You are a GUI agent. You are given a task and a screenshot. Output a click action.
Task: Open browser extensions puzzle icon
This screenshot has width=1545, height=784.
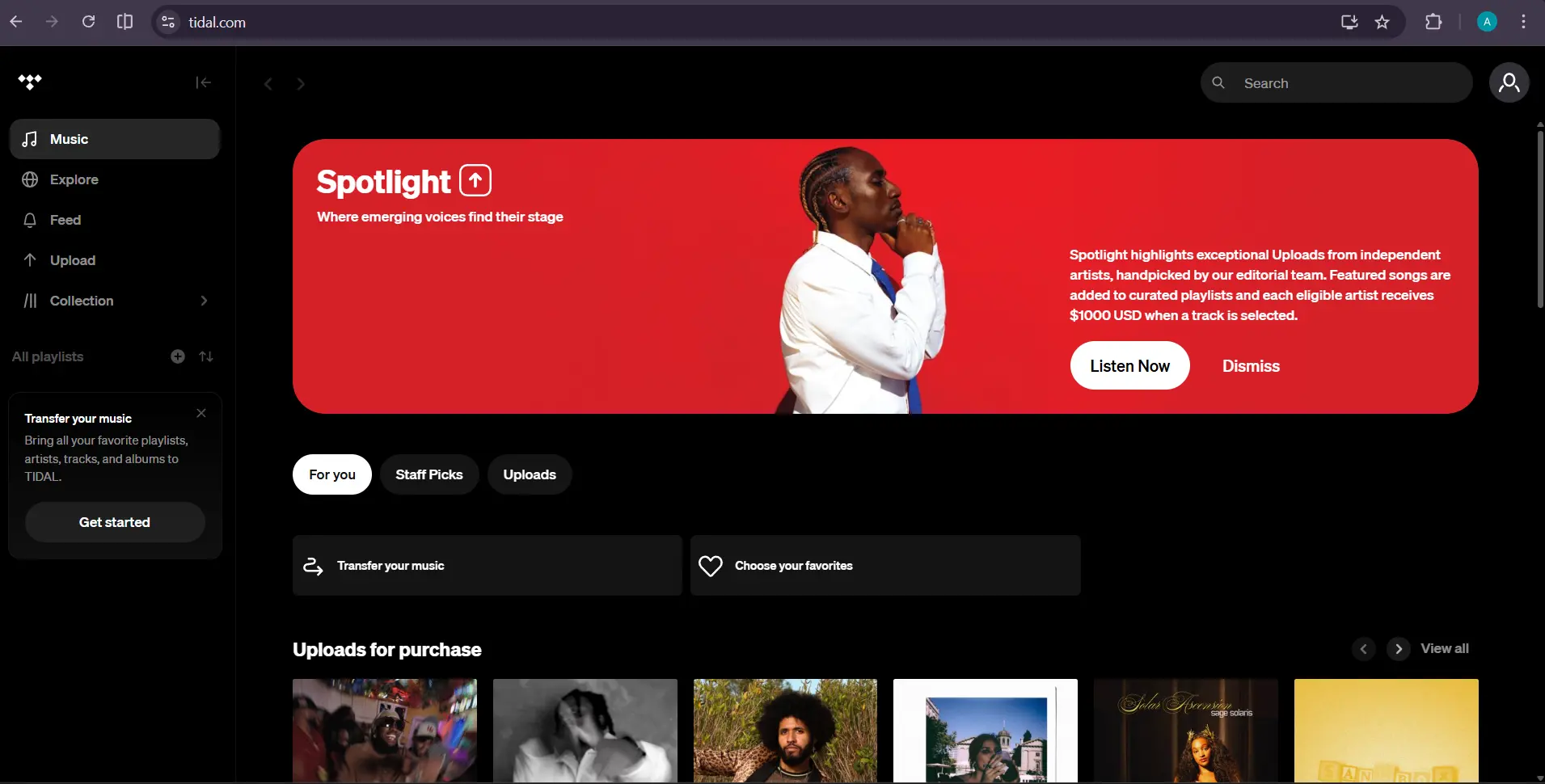pyautogui.click(x=1433, y=22)
